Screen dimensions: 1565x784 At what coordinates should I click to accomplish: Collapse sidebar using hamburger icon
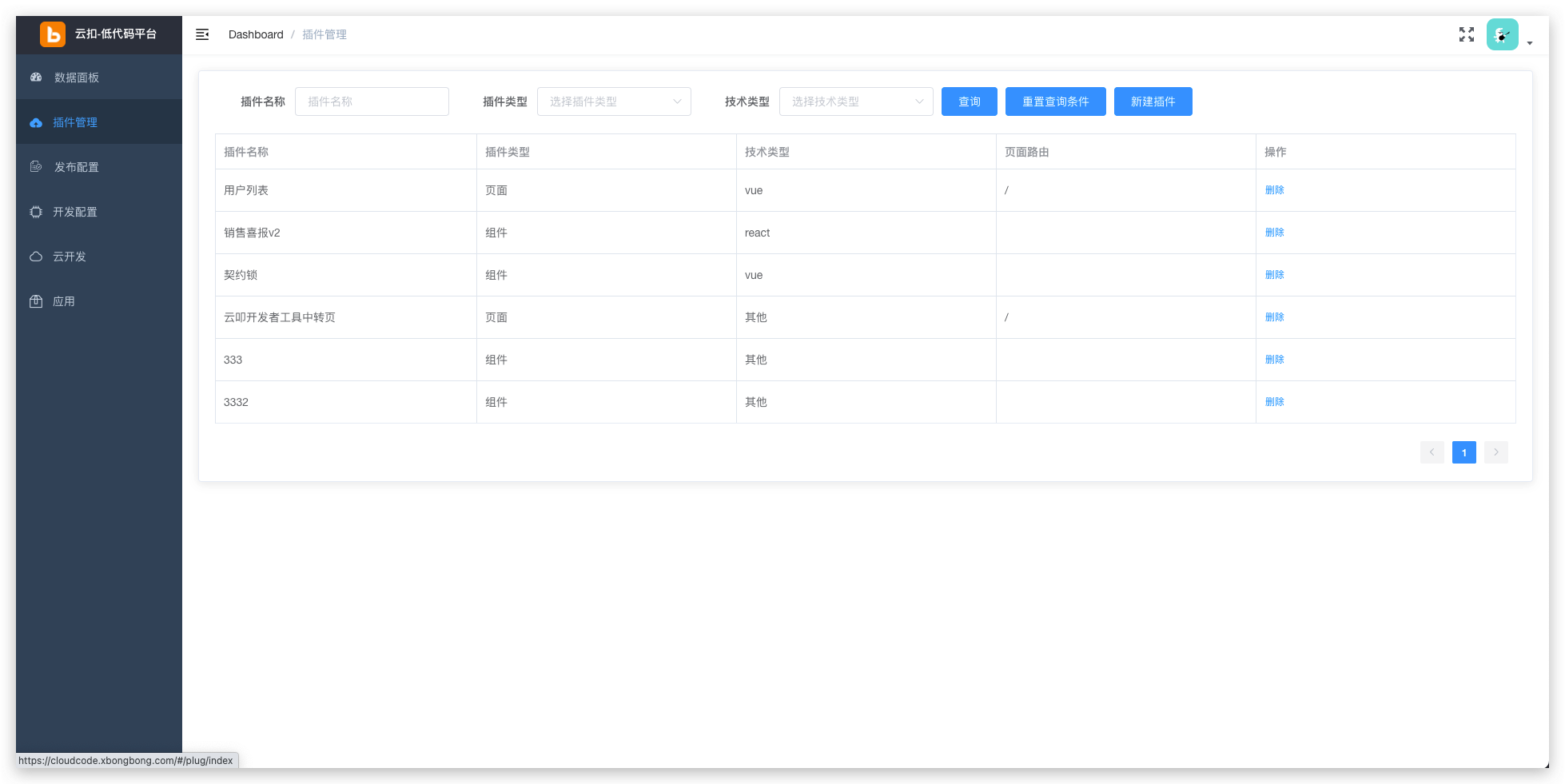click(x=202, y=34)
